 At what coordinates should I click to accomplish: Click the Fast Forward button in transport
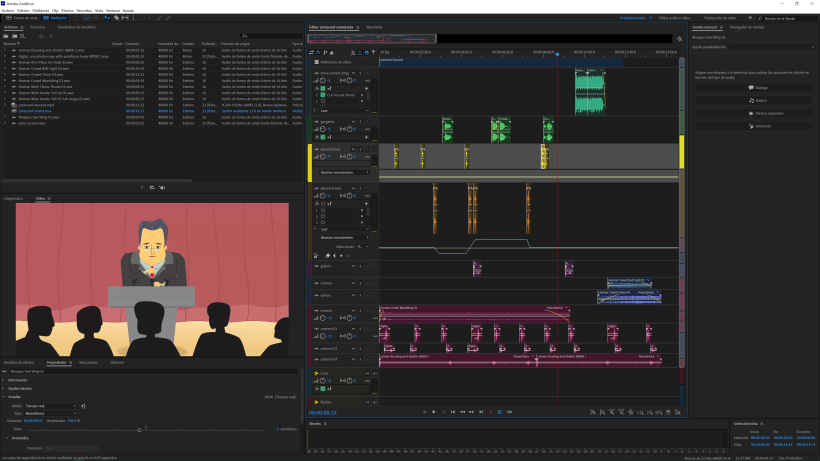point(472,412)
